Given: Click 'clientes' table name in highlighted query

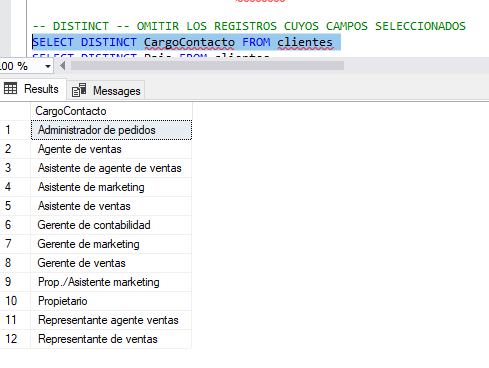Looking at the screenshot, I should pos(305,42).
